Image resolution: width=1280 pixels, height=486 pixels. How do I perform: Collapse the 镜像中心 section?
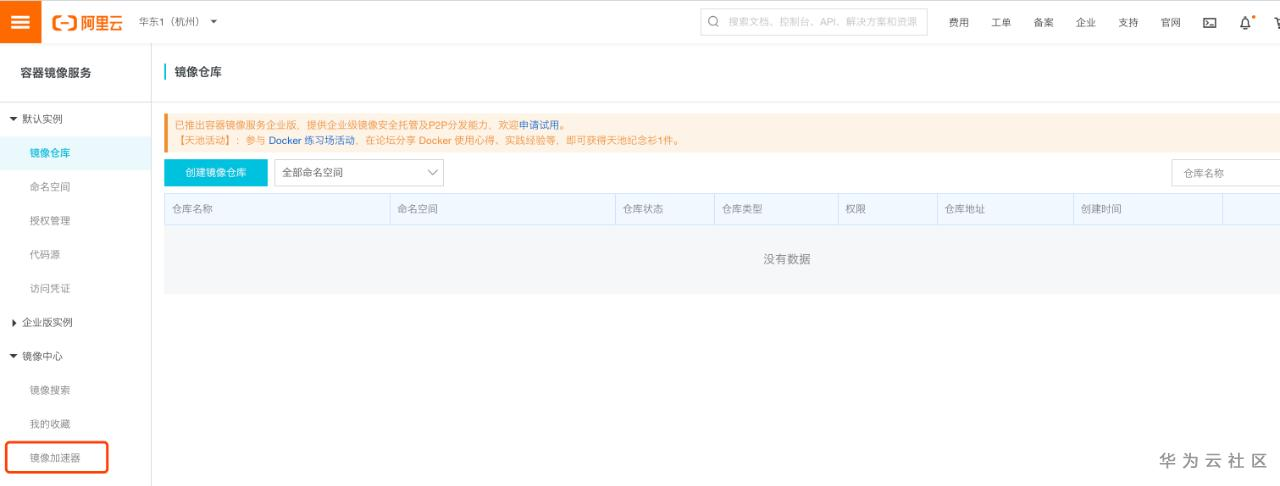tap(36, 356)
